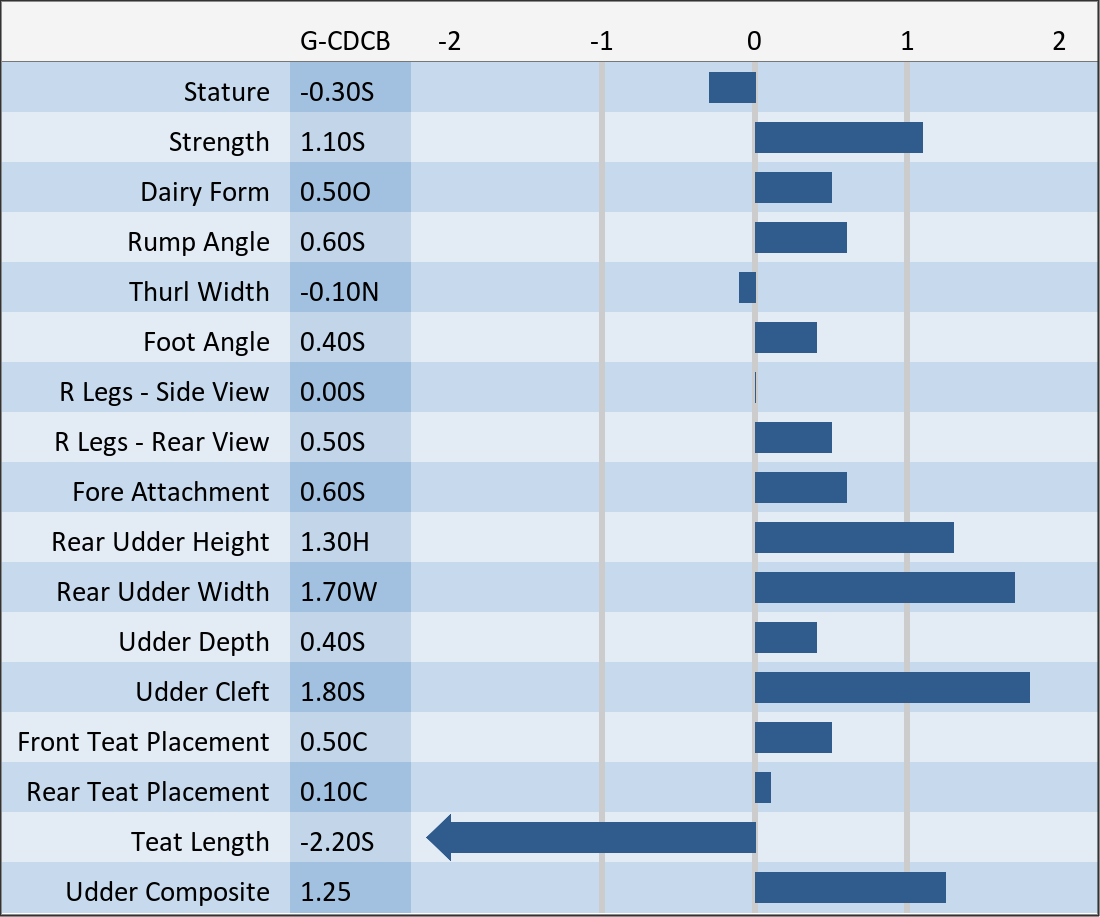The width and height of the screenshot is (1100, 917).
Task: Select the Fore Attachment label
Action: click(171, 492)
